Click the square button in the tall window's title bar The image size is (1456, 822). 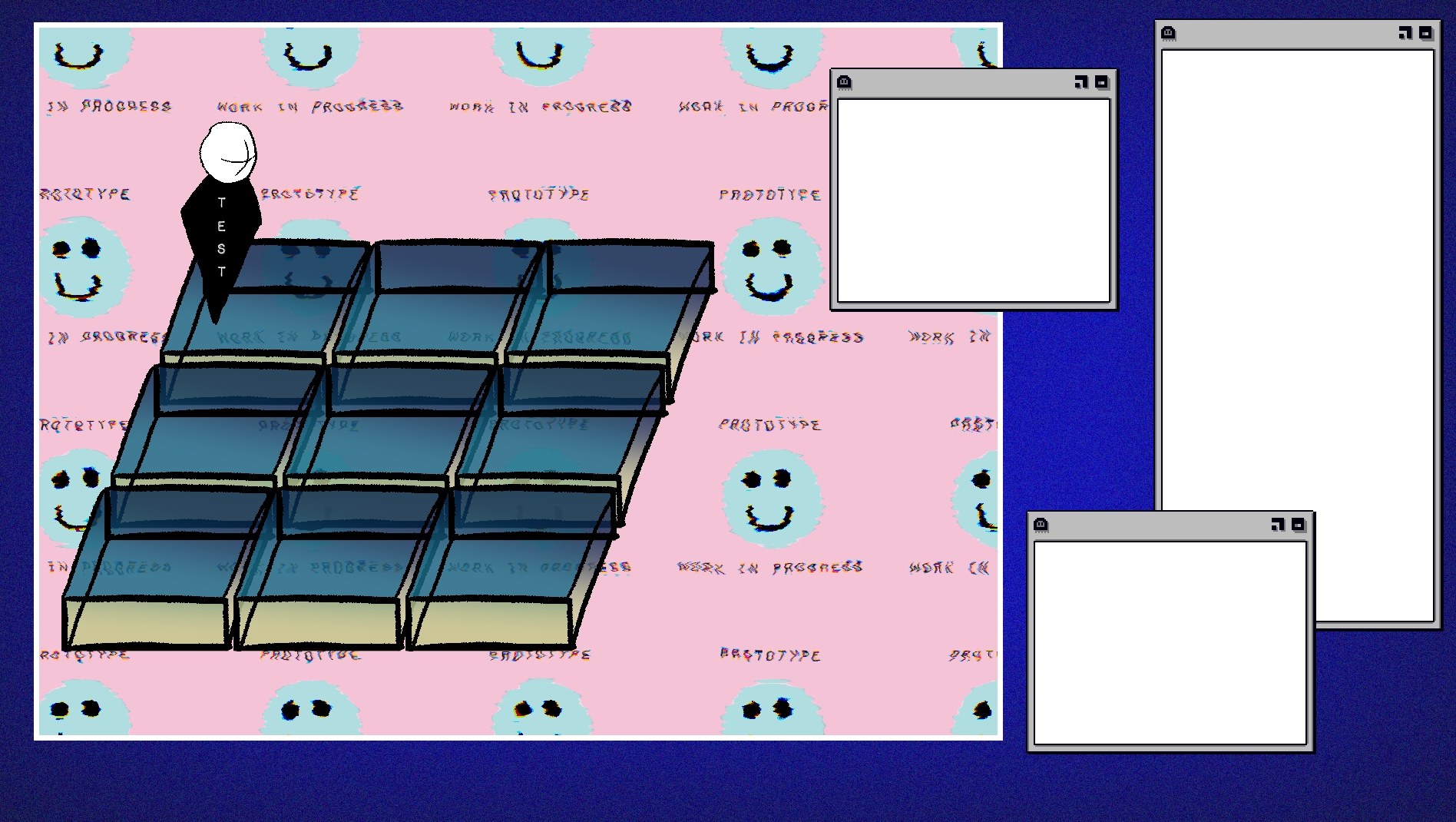click(1425, 33)
